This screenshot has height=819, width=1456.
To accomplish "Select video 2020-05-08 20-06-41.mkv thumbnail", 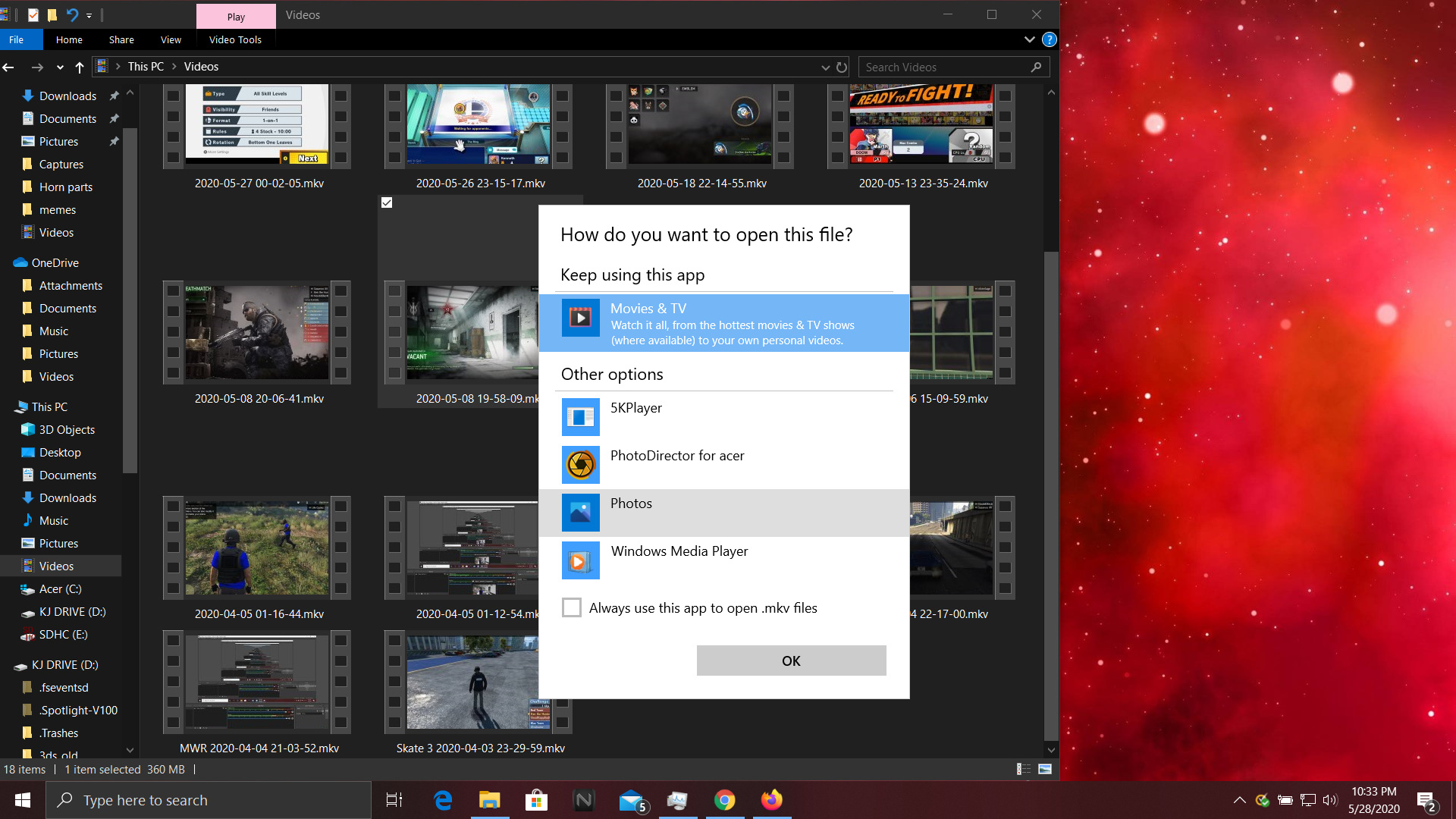I will (257, 332).
